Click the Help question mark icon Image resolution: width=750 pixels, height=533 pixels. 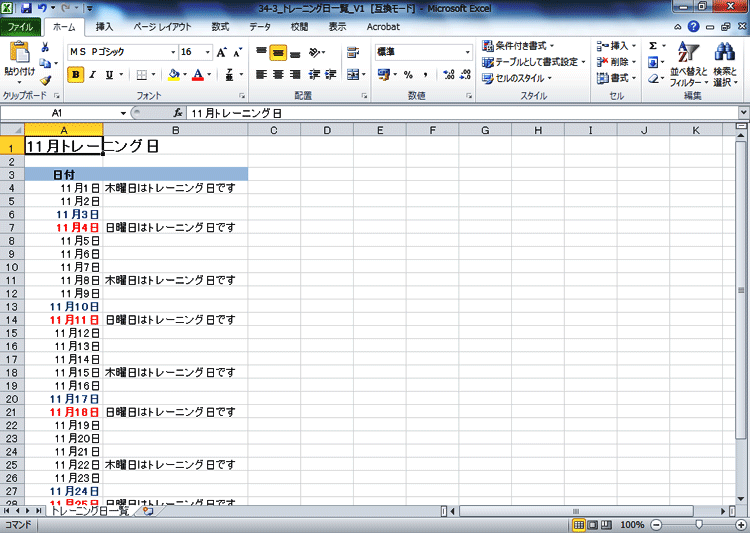[694, 27]
